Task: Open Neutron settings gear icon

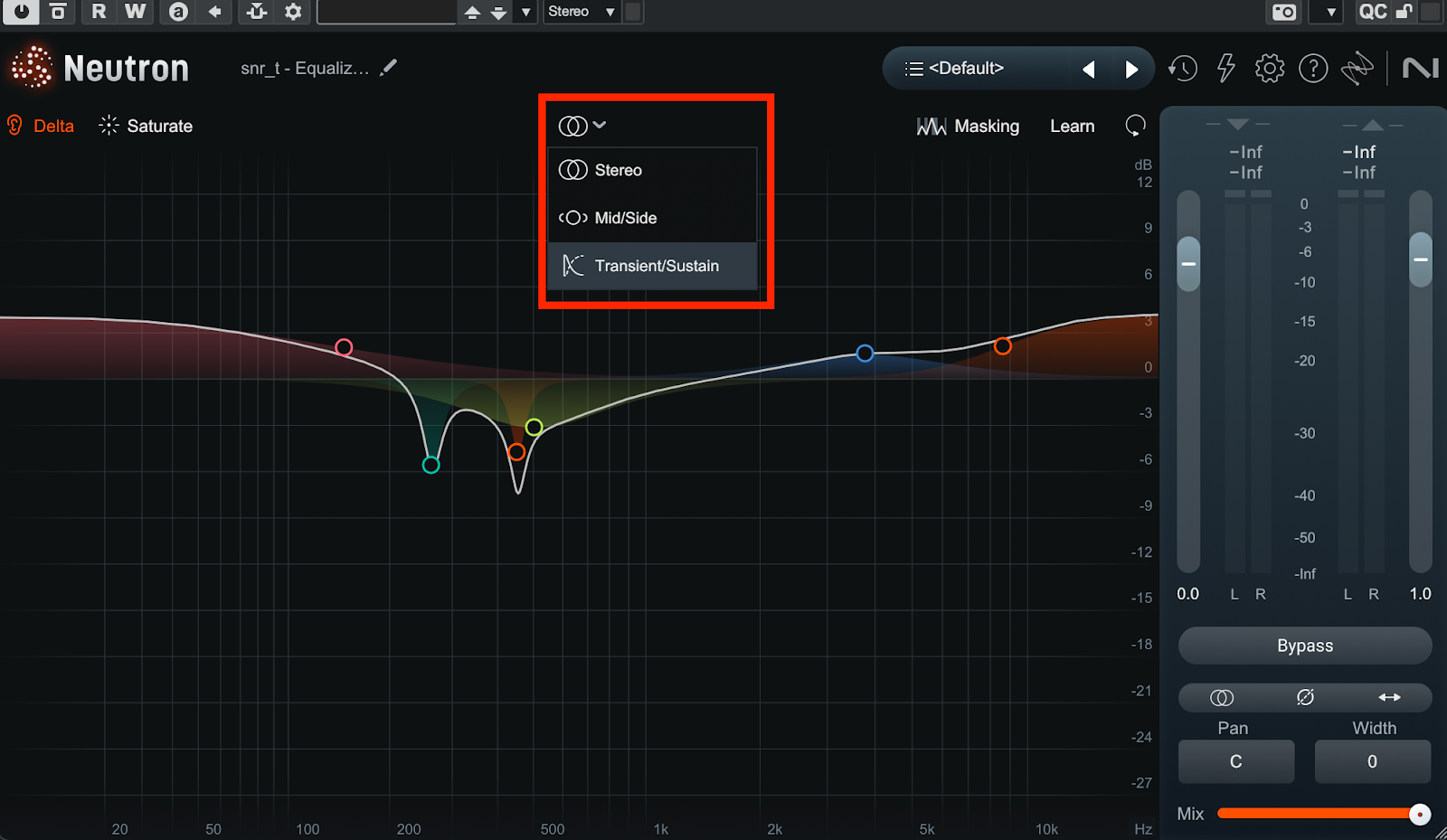Action: [1270, 69]
